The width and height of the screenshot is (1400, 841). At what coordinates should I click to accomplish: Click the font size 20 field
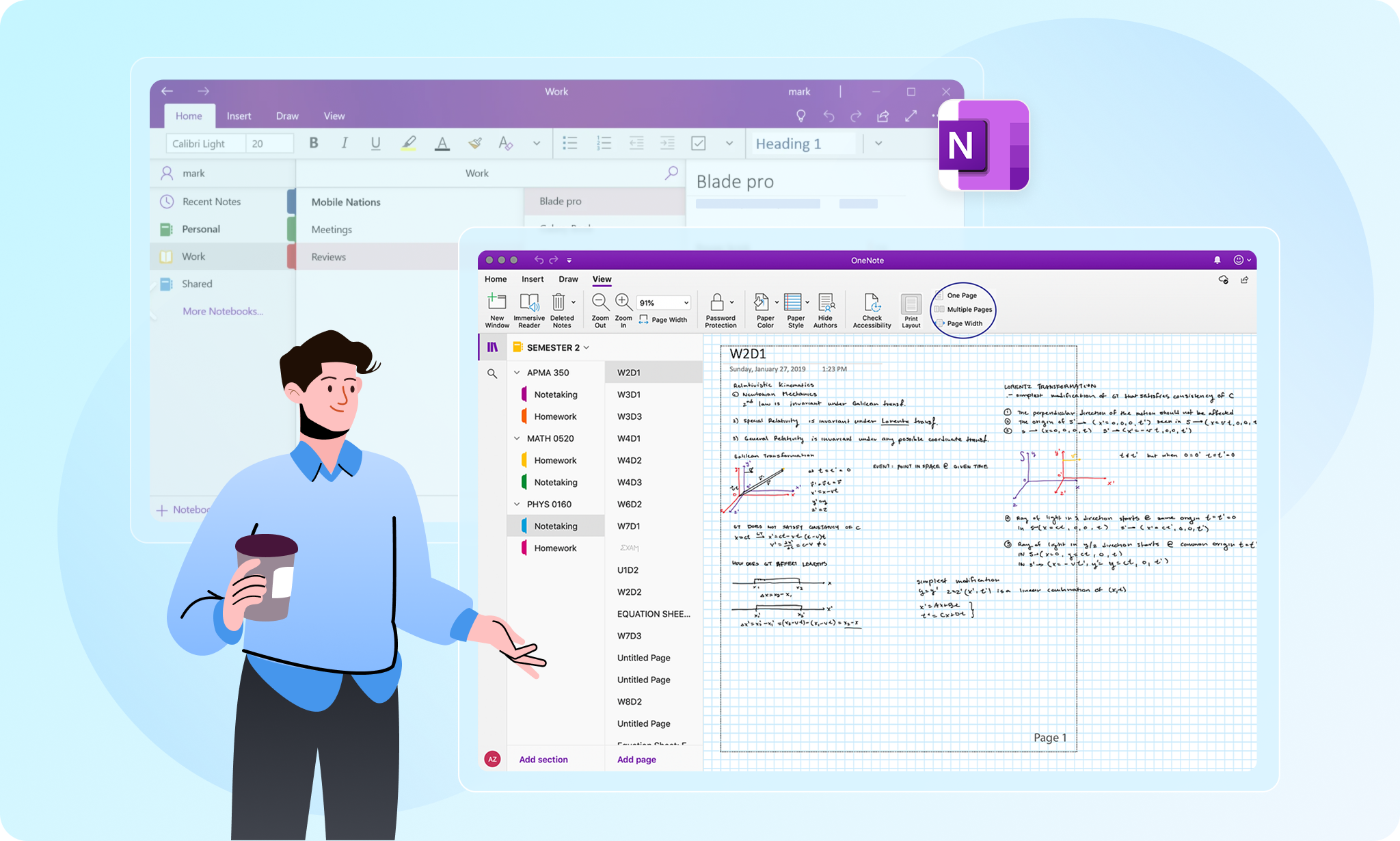(269, 143)
